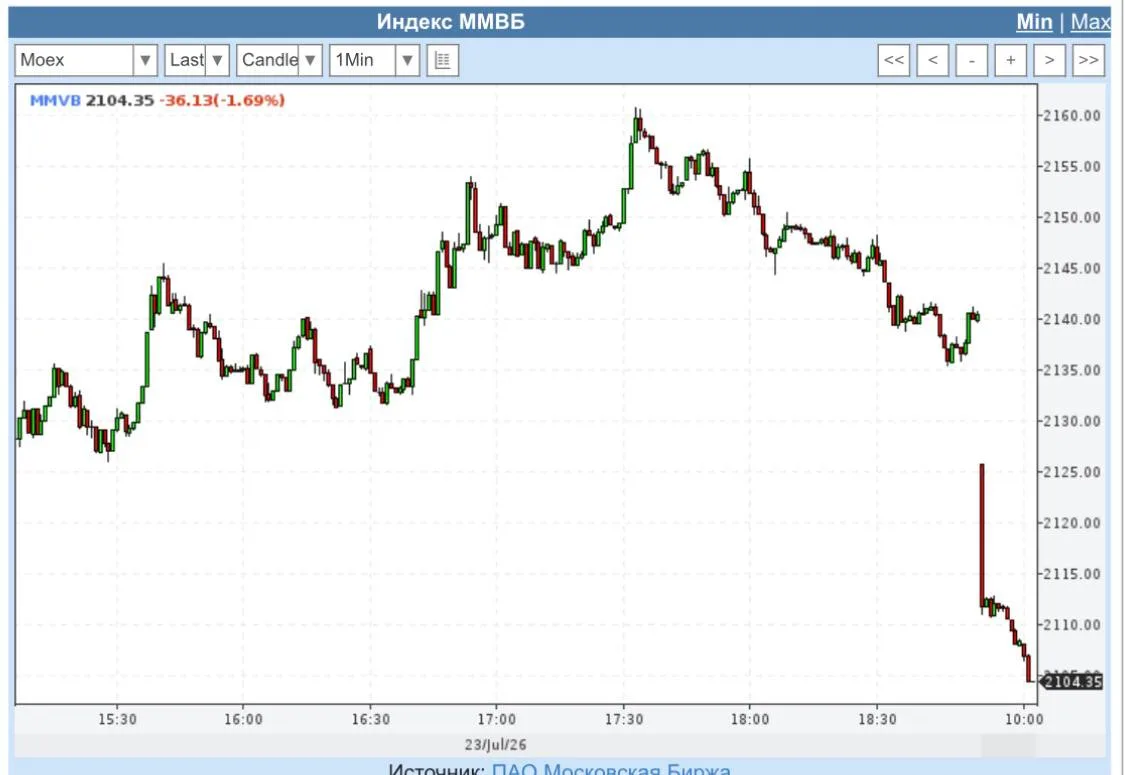Screen dimensions: 1125x775
Task: Select the 2104.35 current value in legend
Action: click(120, 100)
